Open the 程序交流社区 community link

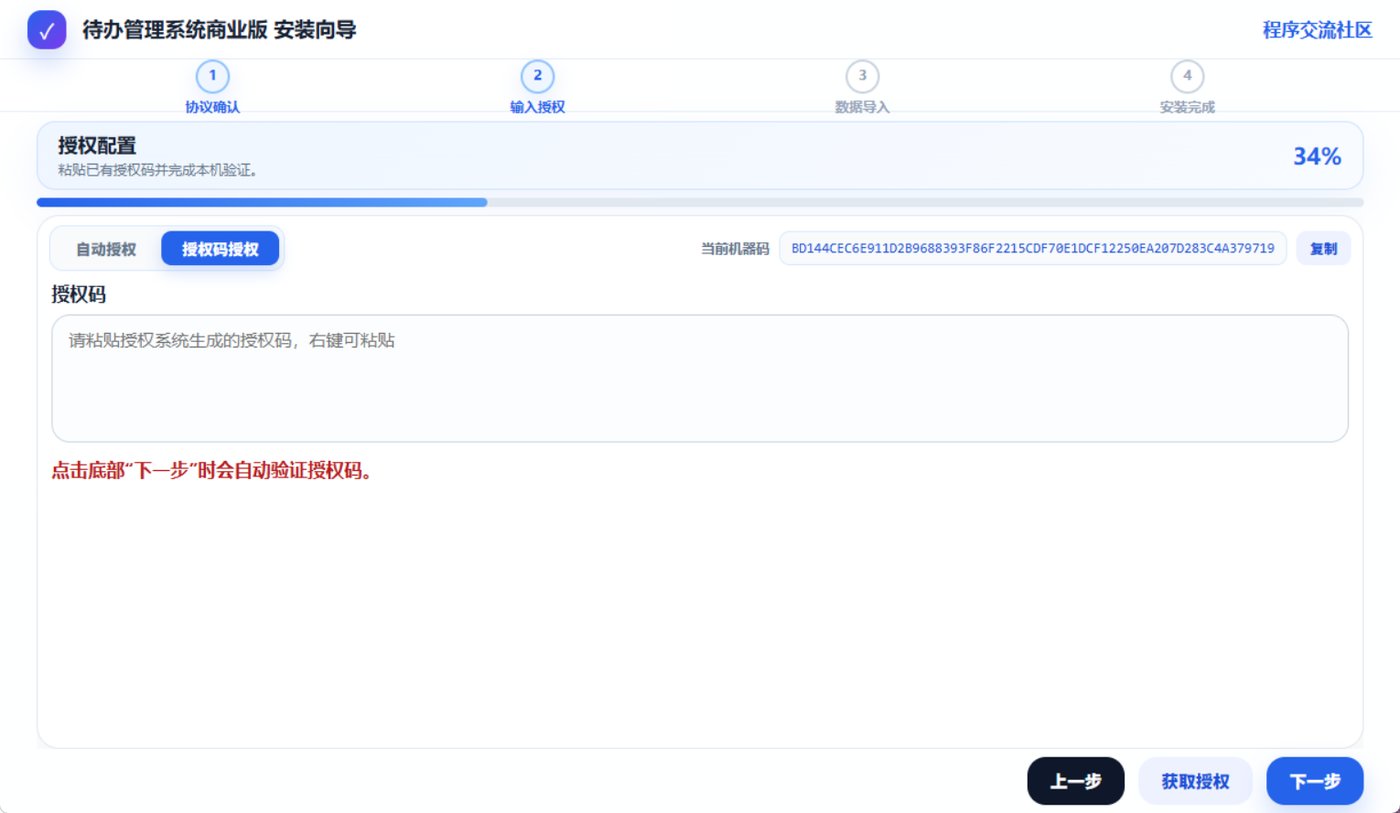pyautogui.click(x=1317, y=30)
